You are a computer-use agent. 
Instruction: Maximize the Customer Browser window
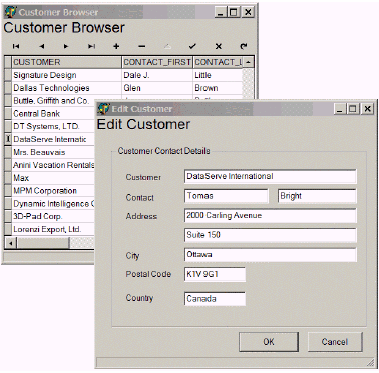[234, 12]
